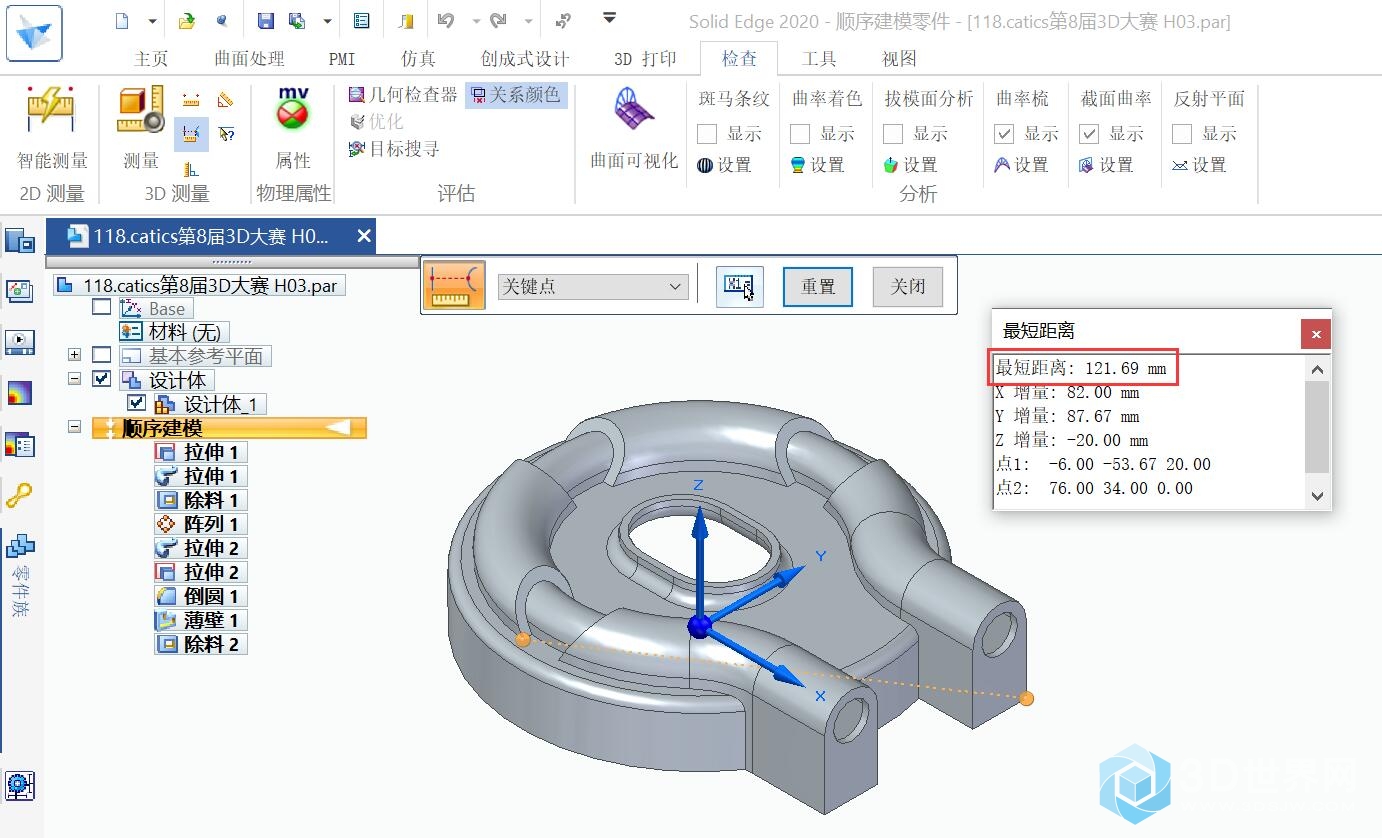Open the customize quick access toolbar arrow
Viewport: 1382px width, 838px height.
(609, 18)
